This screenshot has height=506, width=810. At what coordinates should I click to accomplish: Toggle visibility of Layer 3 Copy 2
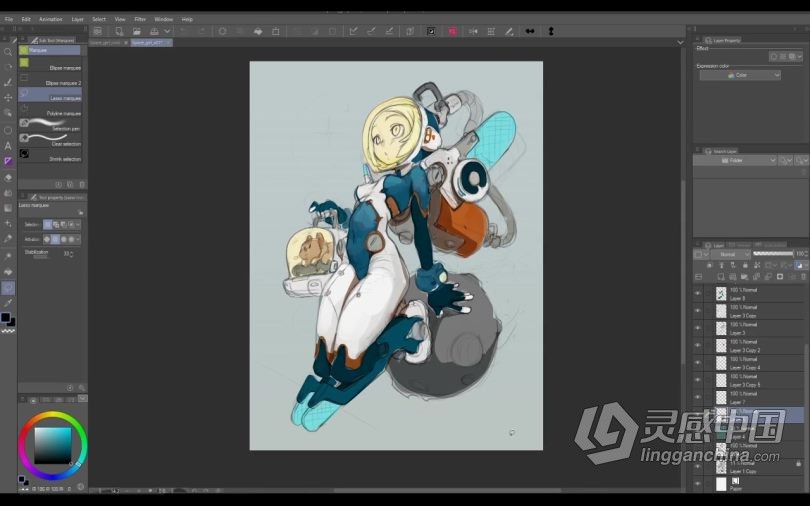click(x=697, y=345)
